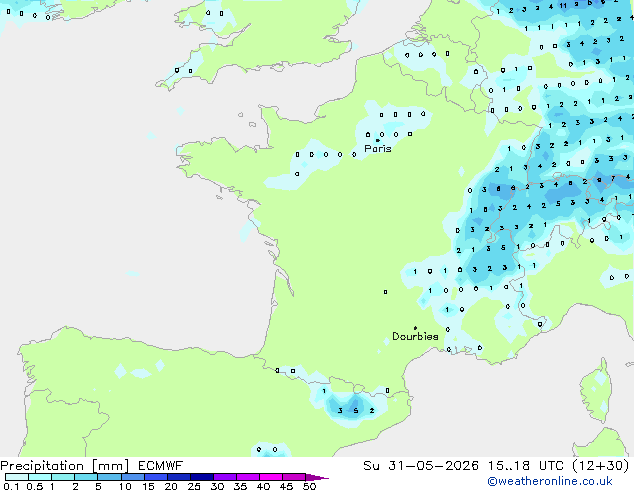Image resolution: width=634 pixels, height=490 pixels.
Task: Select the legend swatch between 20 and 25
Action: [x=179, y=477]
